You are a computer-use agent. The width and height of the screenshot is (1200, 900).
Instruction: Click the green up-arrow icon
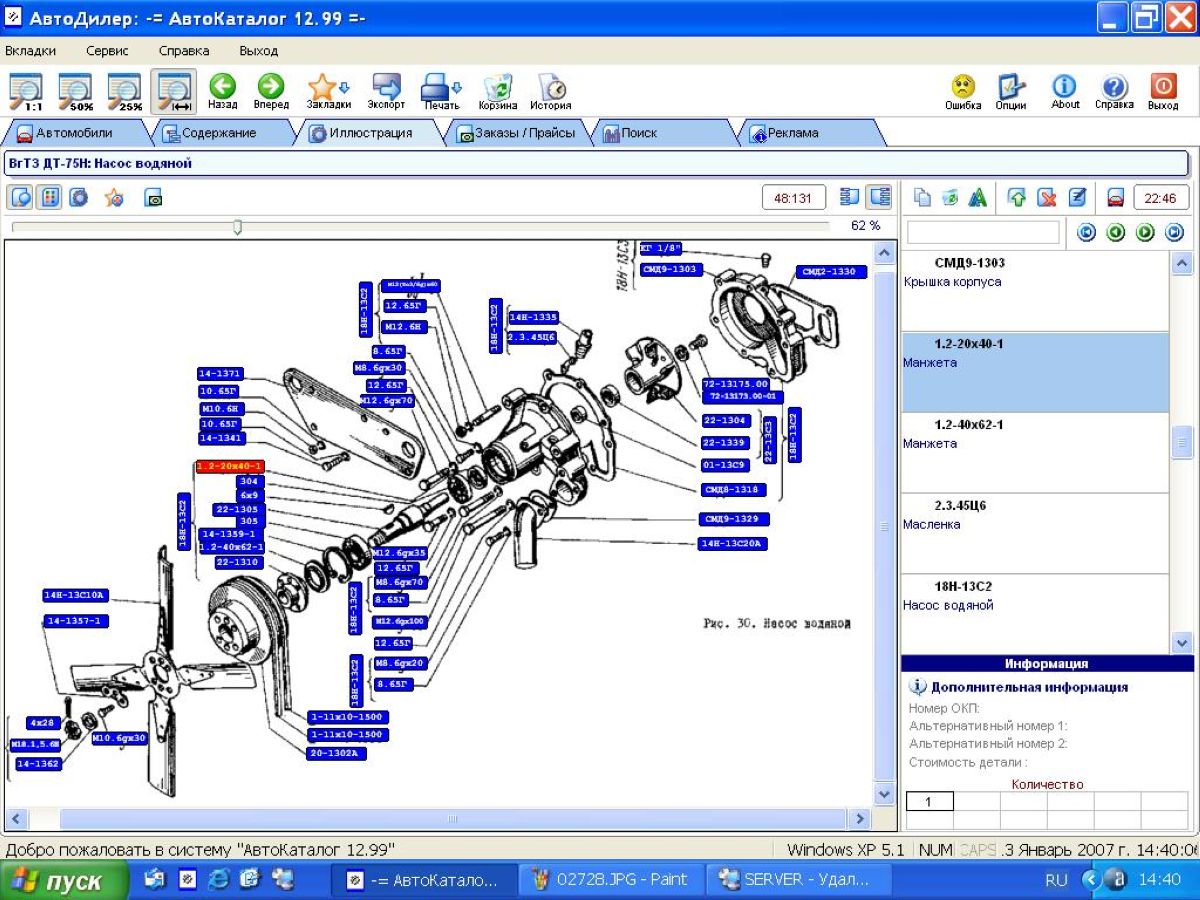[x=1017, y=198]
